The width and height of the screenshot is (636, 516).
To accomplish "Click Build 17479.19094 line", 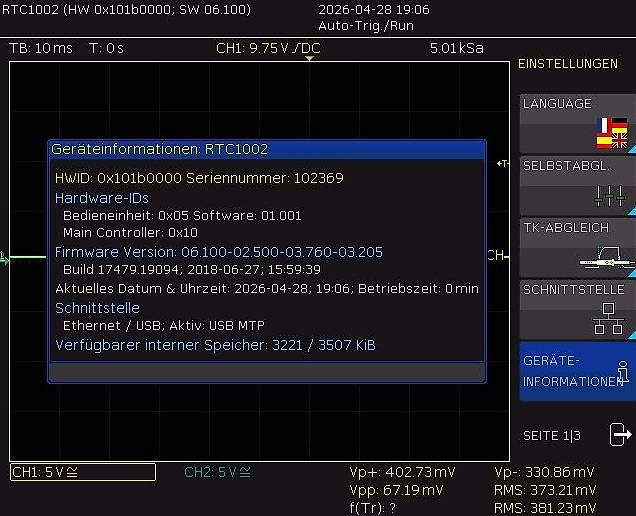I will pyautogui.click(x=192, y=269).
